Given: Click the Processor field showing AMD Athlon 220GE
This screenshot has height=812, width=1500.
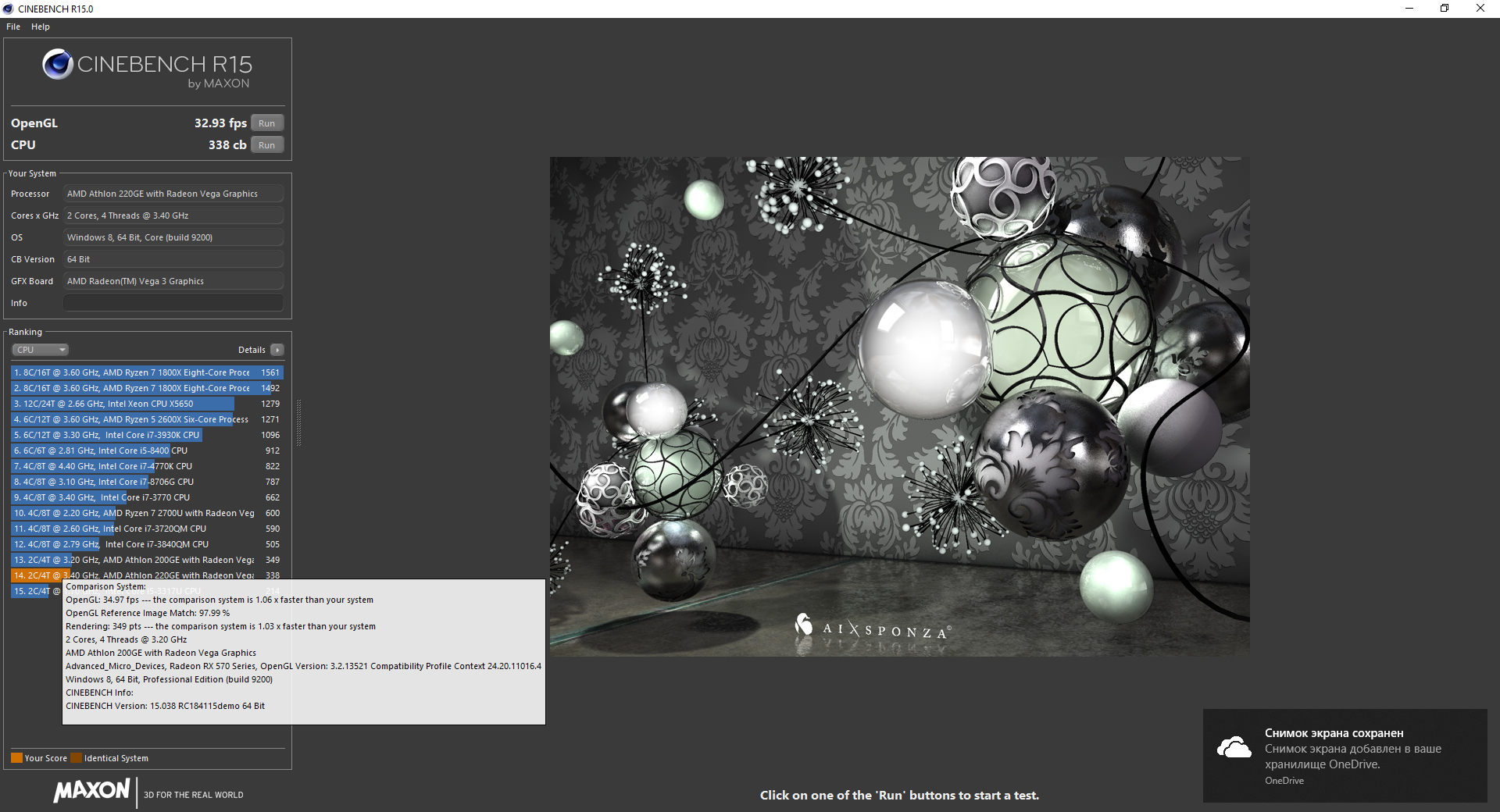Looking at the screenshot, I should (x=173, y=194).
